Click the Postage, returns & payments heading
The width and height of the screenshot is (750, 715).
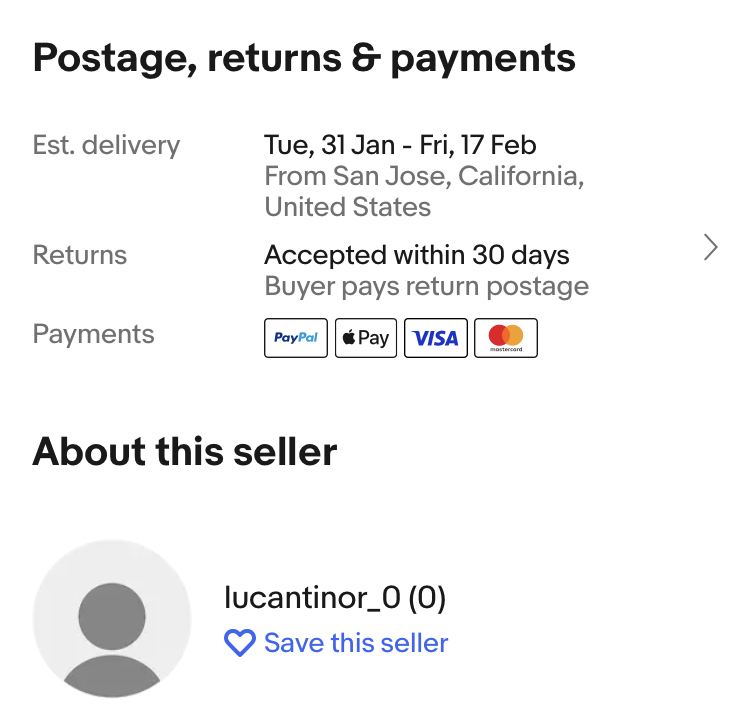[x=304, y=59]
